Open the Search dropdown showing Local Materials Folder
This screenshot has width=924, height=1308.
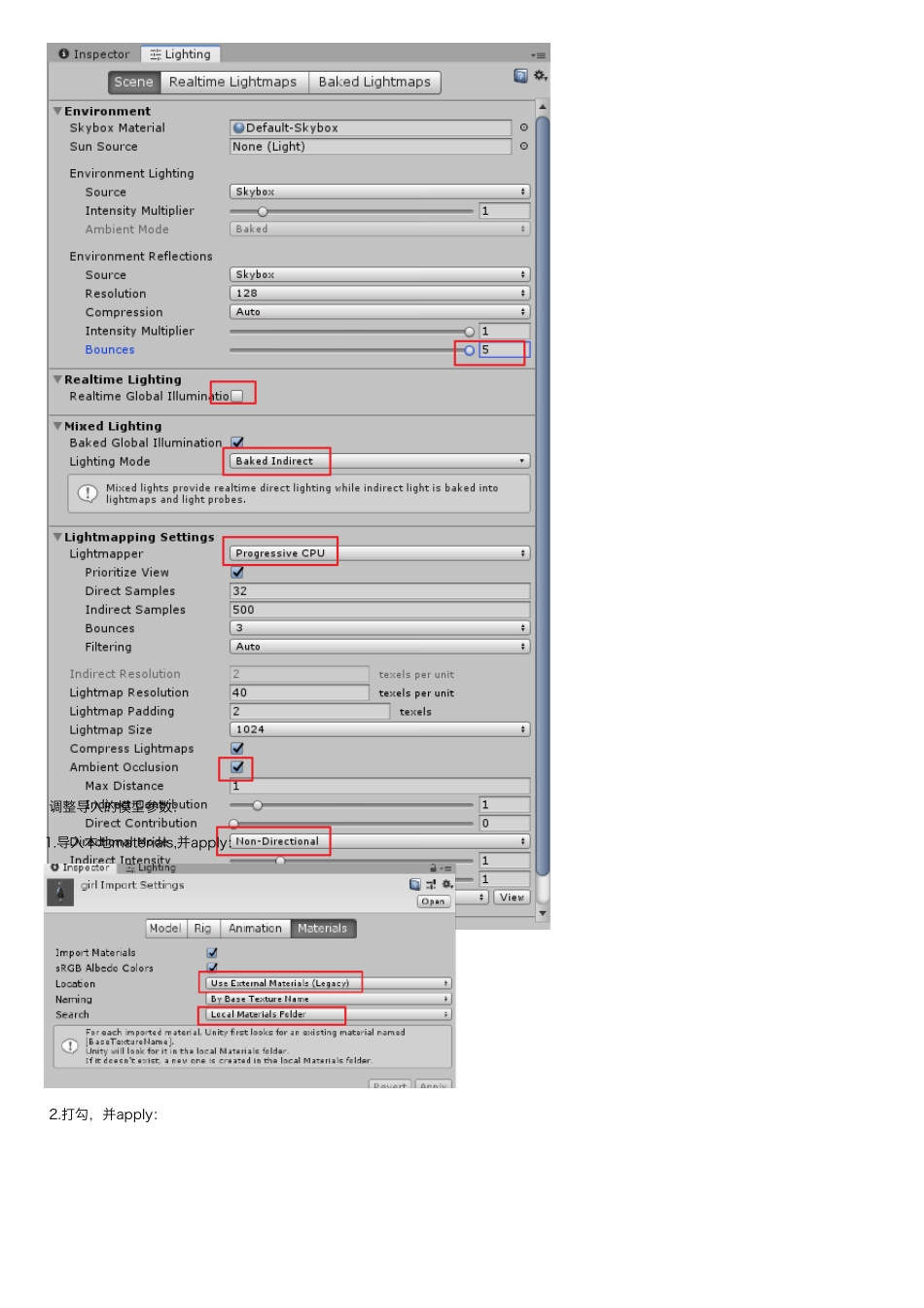329,1014
